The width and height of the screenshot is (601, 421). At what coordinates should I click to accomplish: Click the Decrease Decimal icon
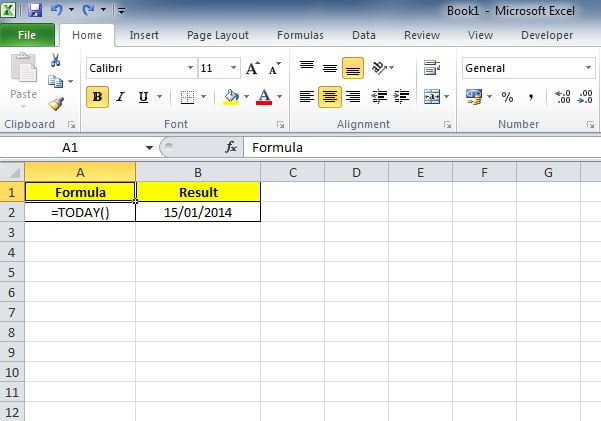pyautogui.click(x=585, y=97)
